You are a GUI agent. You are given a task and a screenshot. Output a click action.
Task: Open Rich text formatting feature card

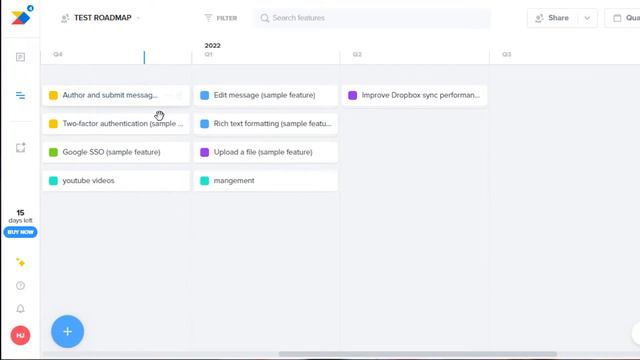[266, 124]
